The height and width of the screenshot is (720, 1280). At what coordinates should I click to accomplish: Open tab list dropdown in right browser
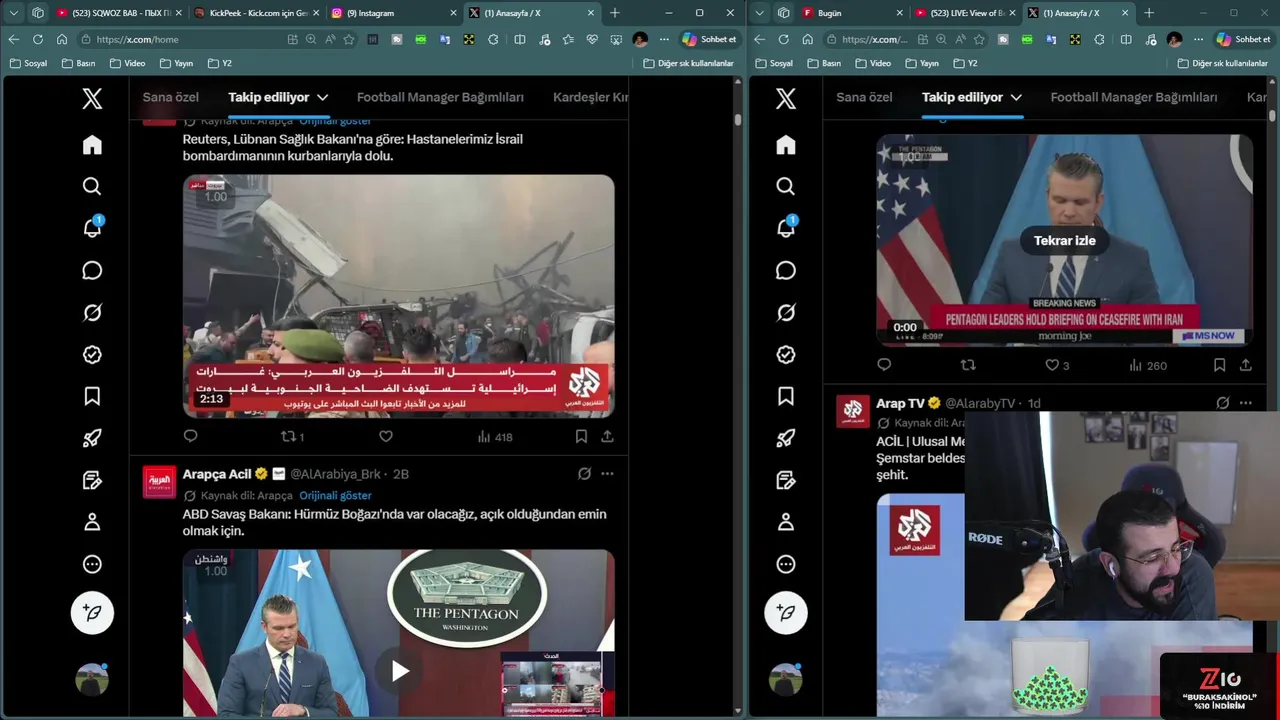coord(760,13)
